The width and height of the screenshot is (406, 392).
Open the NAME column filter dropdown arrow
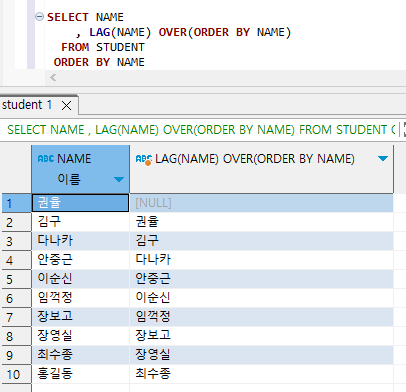click(x=119, y=180)
